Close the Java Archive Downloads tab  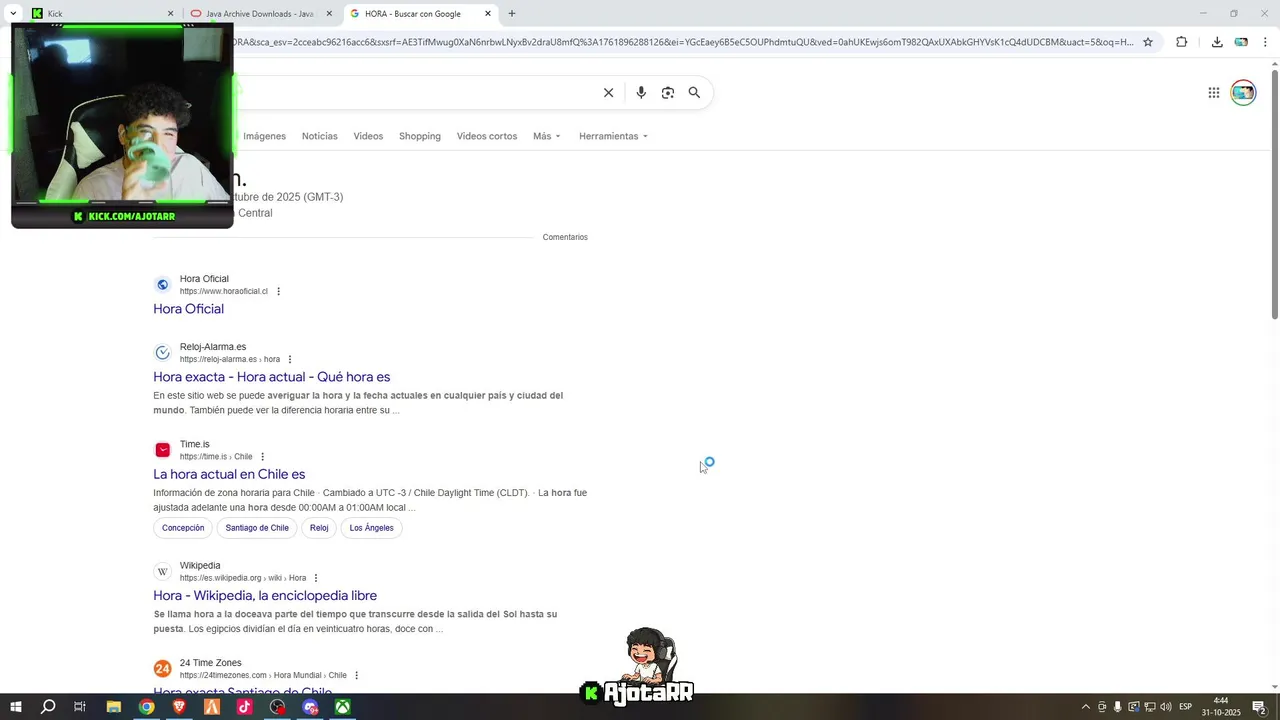coord(329,14)
